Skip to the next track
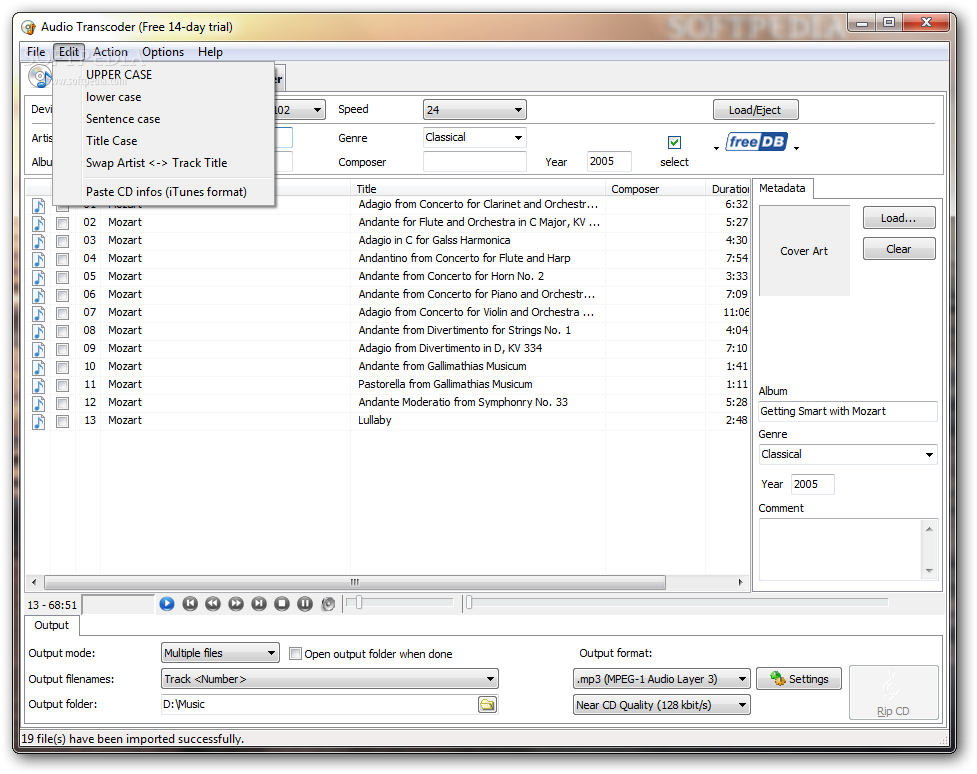The height and width of the screenshot is (774, 977). [259, 603]
